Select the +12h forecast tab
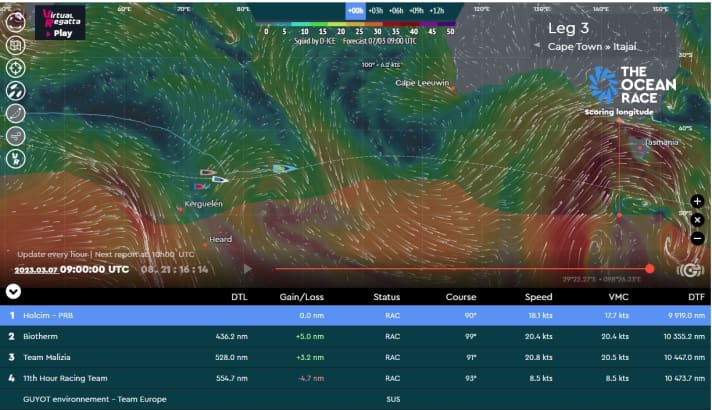This screenshot has width=712, height=410. point(436,11)
